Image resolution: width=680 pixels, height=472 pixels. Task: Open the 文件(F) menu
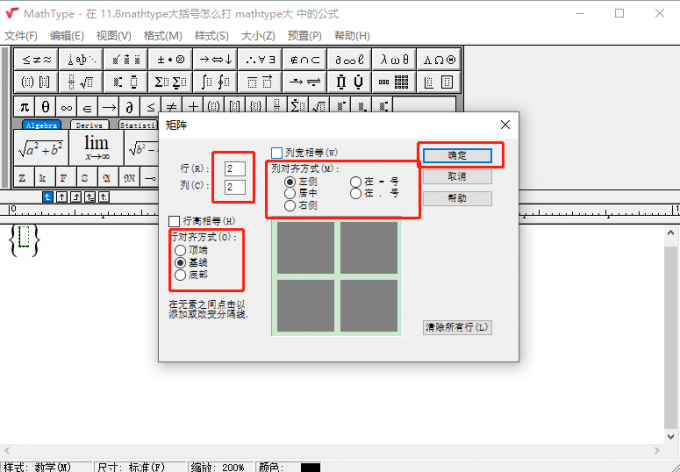(x=21, y=36)
